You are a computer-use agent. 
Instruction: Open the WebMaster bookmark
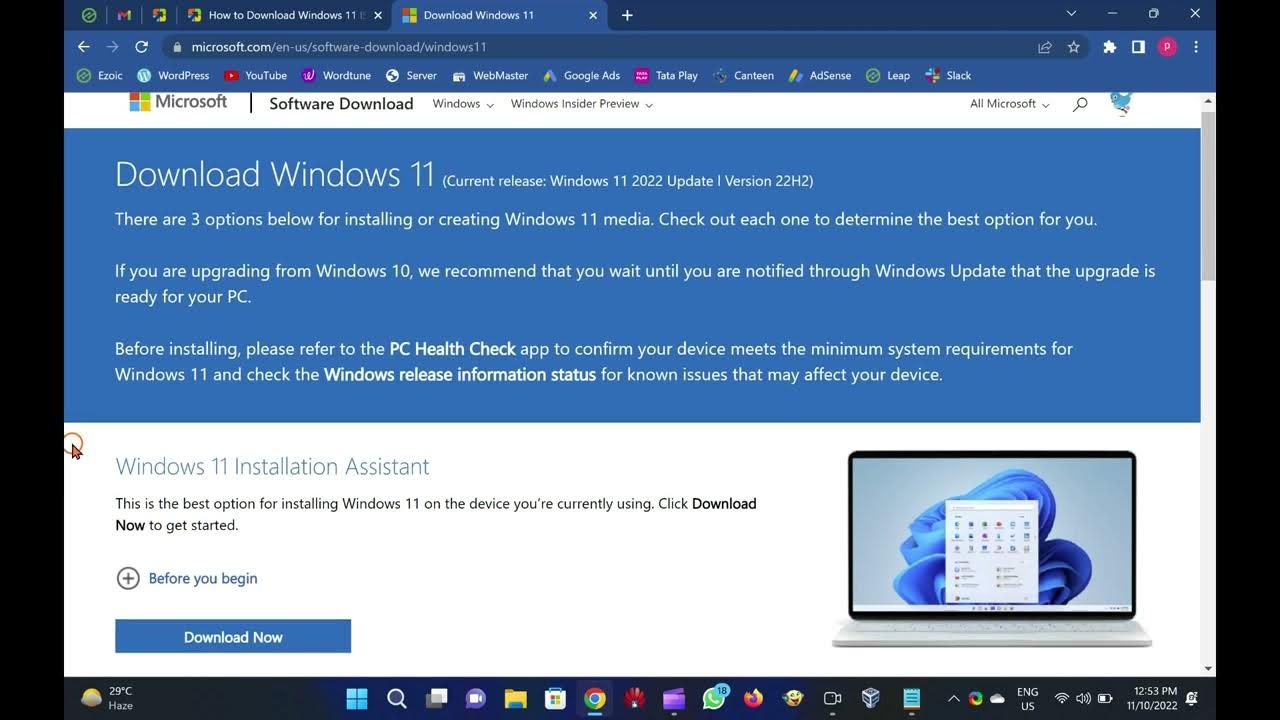[490, 75]
